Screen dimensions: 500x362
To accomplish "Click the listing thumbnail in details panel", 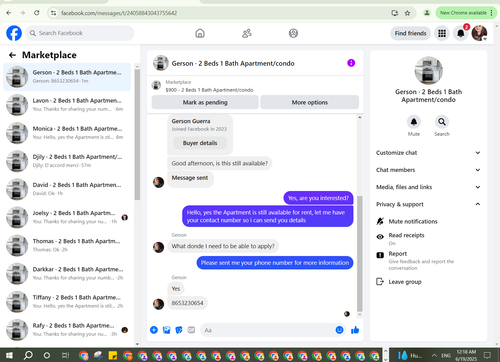I will (428, 70).
